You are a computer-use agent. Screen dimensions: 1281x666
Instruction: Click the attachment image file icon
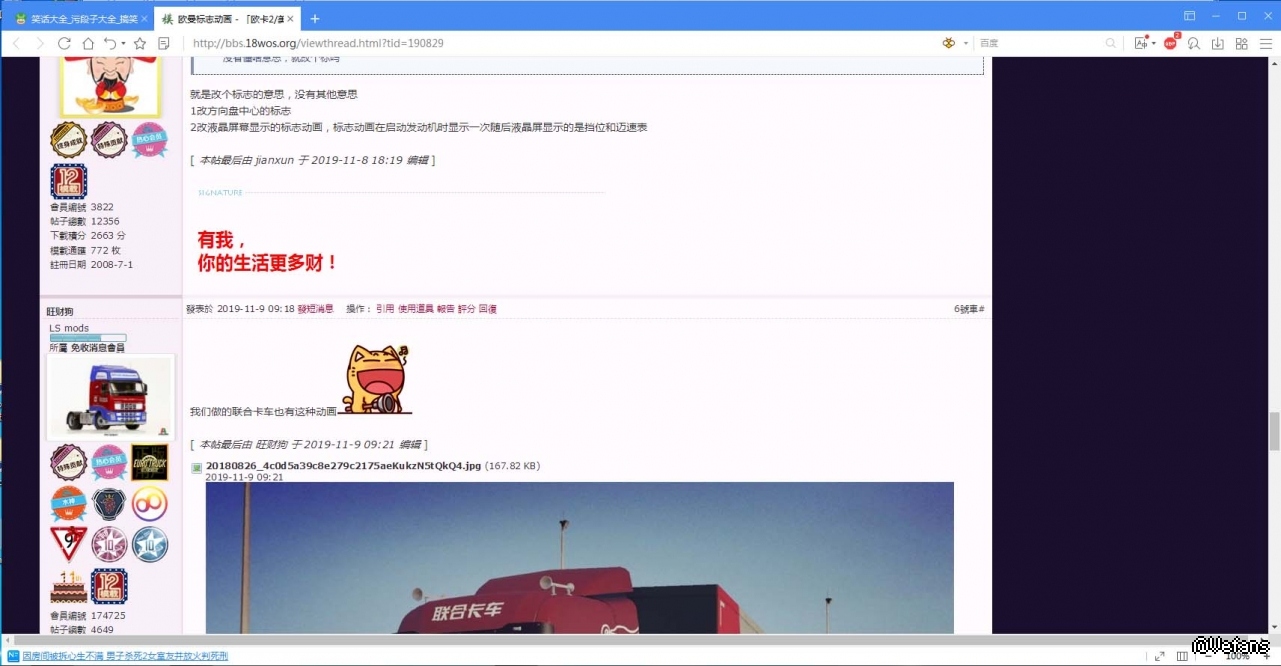point(197,466)
